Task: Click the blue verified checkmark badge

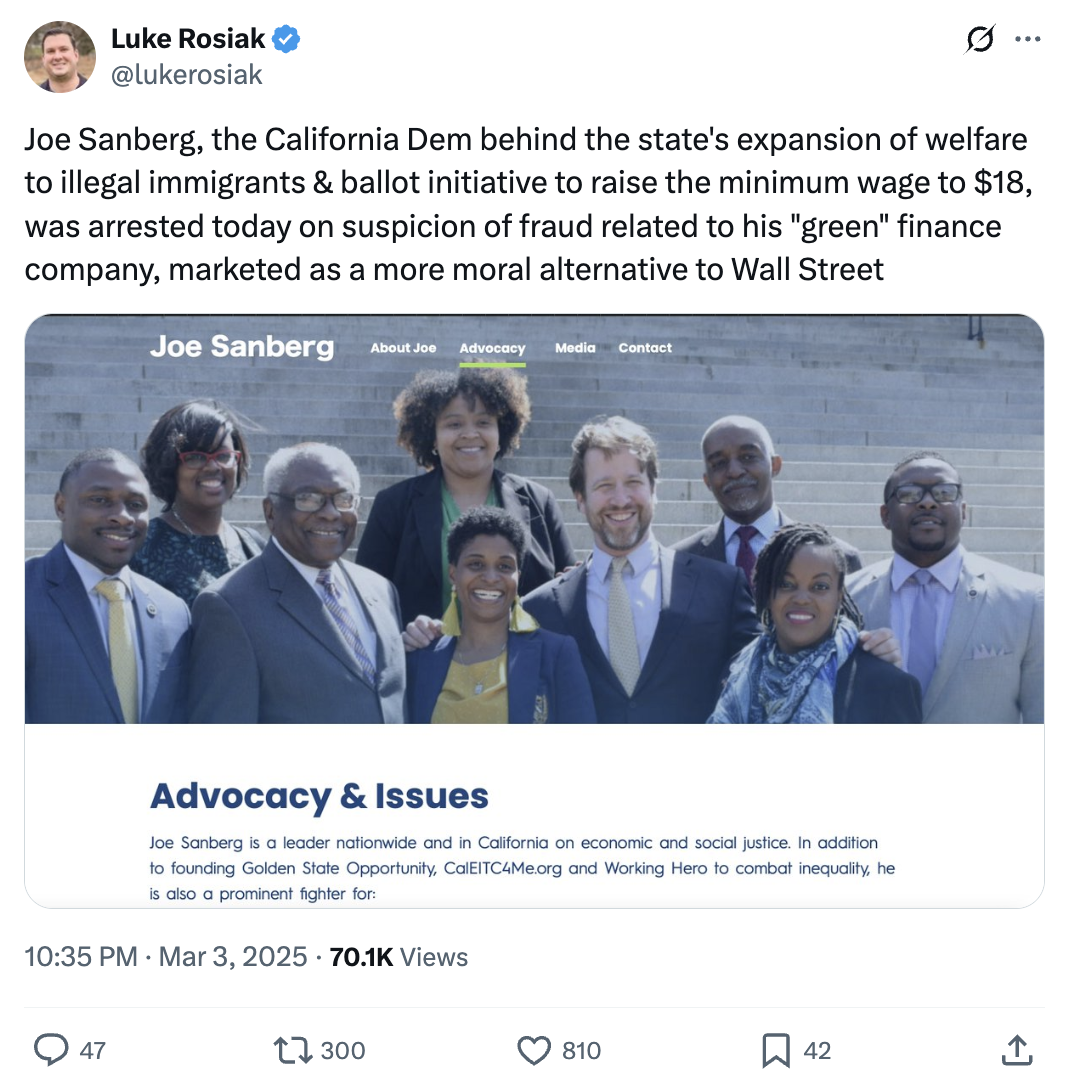Action: (287, 40)
